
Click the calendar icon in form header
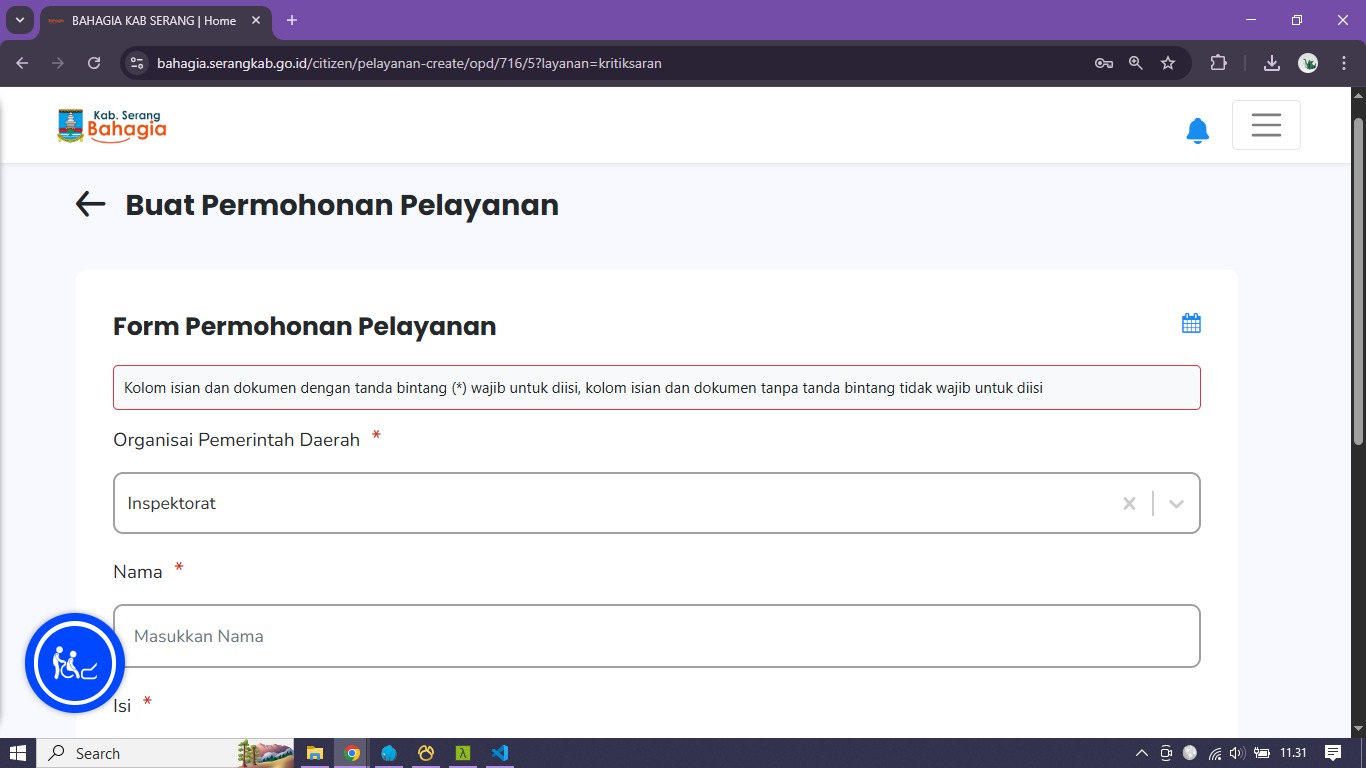coord(1191,323)
